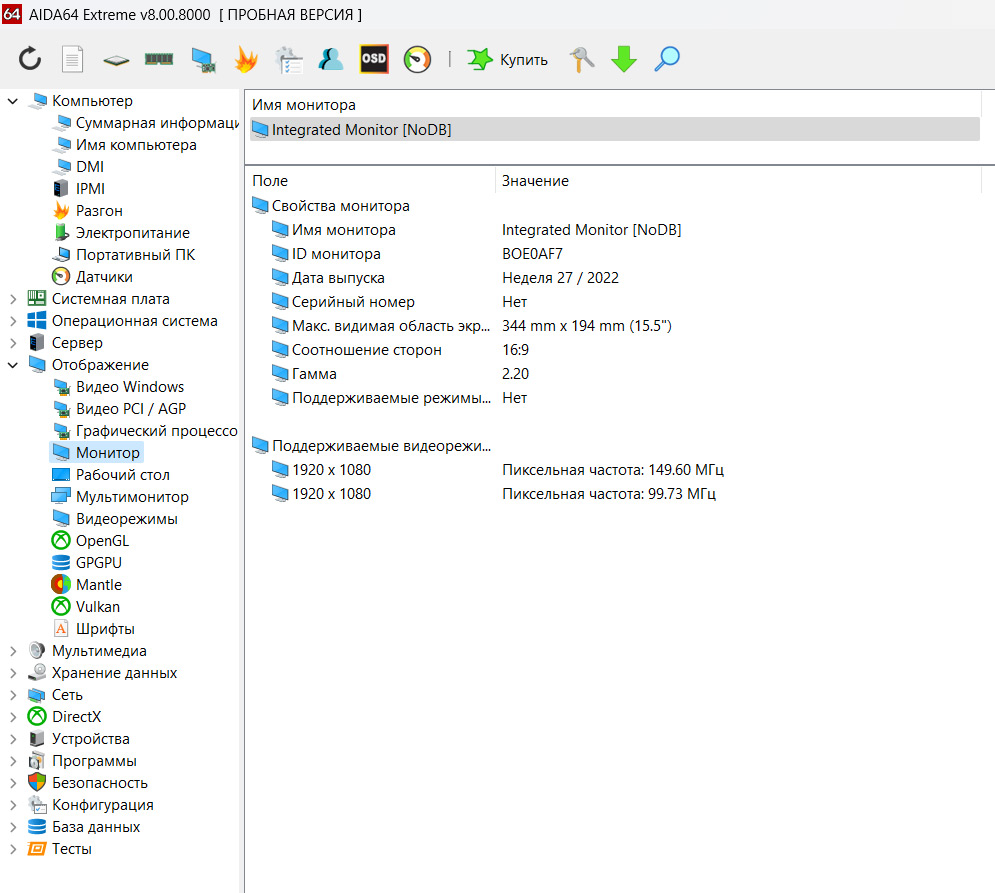Open Рабочий стол tree item
The width and height of the screenshot is (995, 893).
[x=110, y=475]
